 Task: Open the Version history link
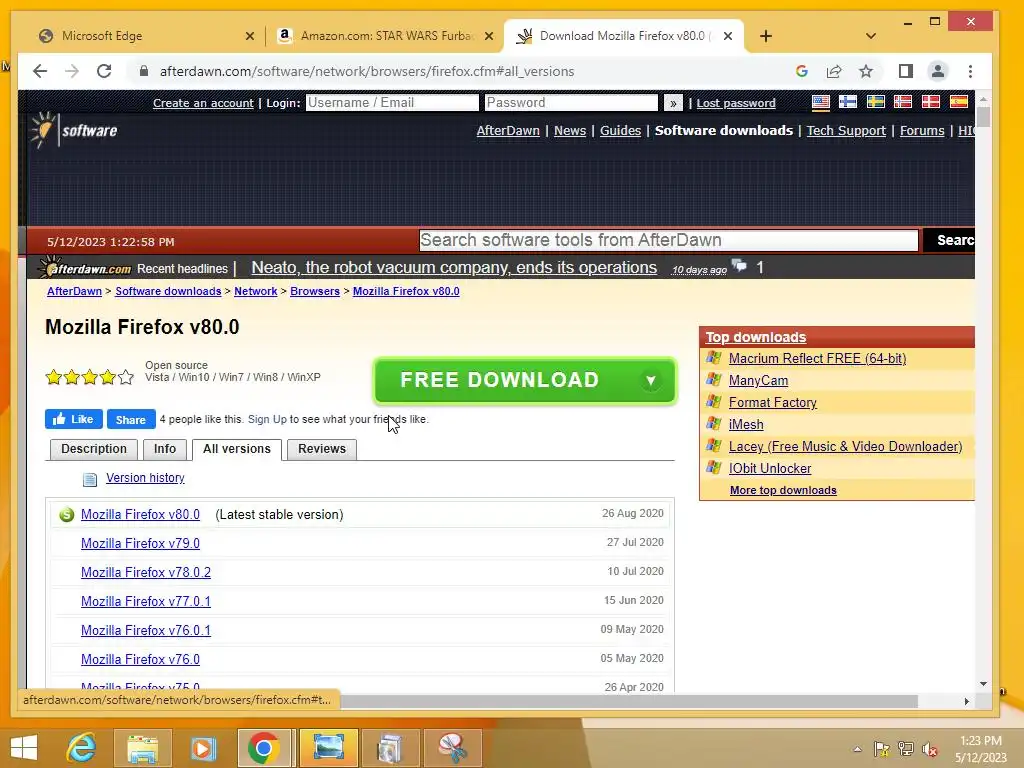pos(145,478)
